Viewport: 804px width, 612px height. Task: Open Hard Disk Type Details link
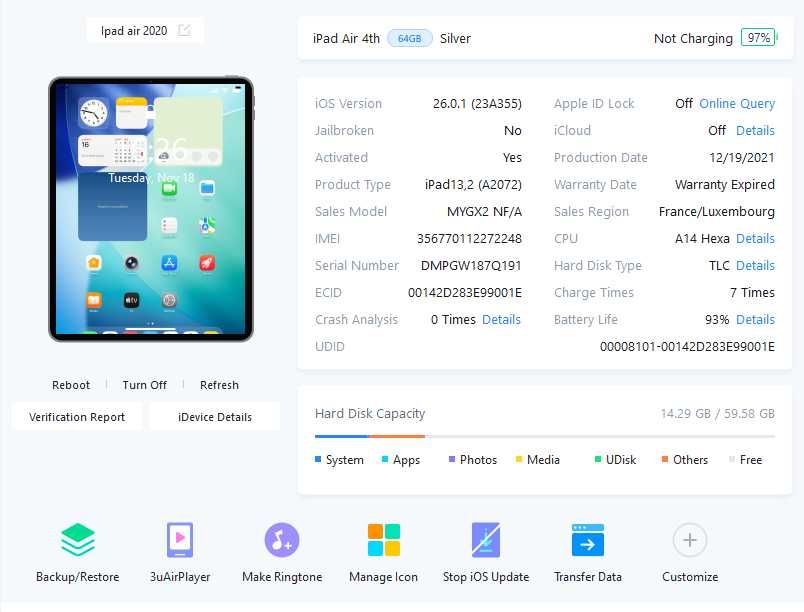pyautogui.click(x=755, y=266)
